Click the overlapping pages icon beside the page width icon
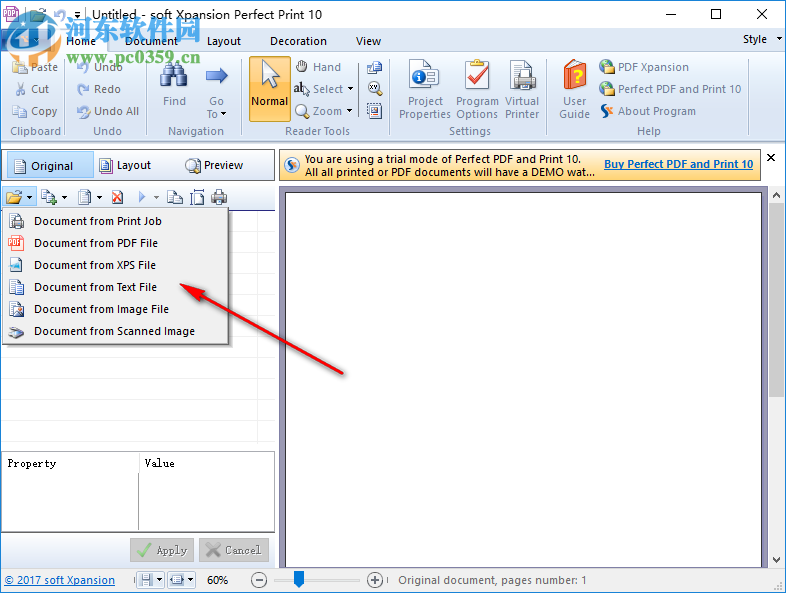The image size is (786, 593). pyautogui.click(x=174, y=197)
